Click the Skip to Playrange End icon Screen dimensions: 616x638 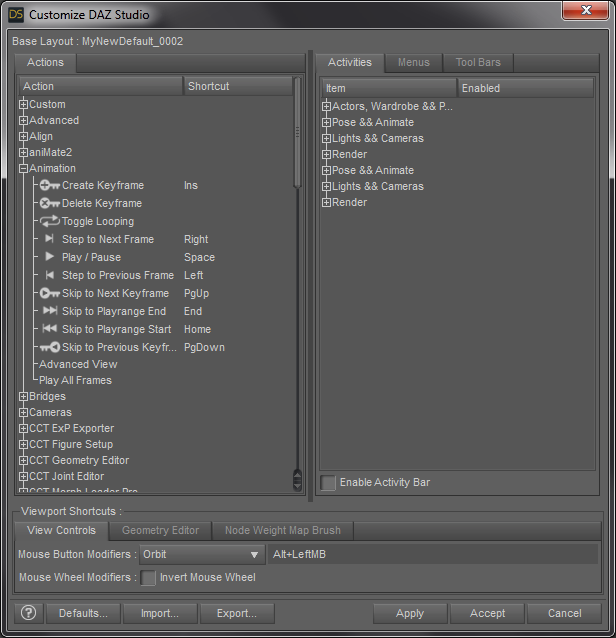tap(50, 310)
